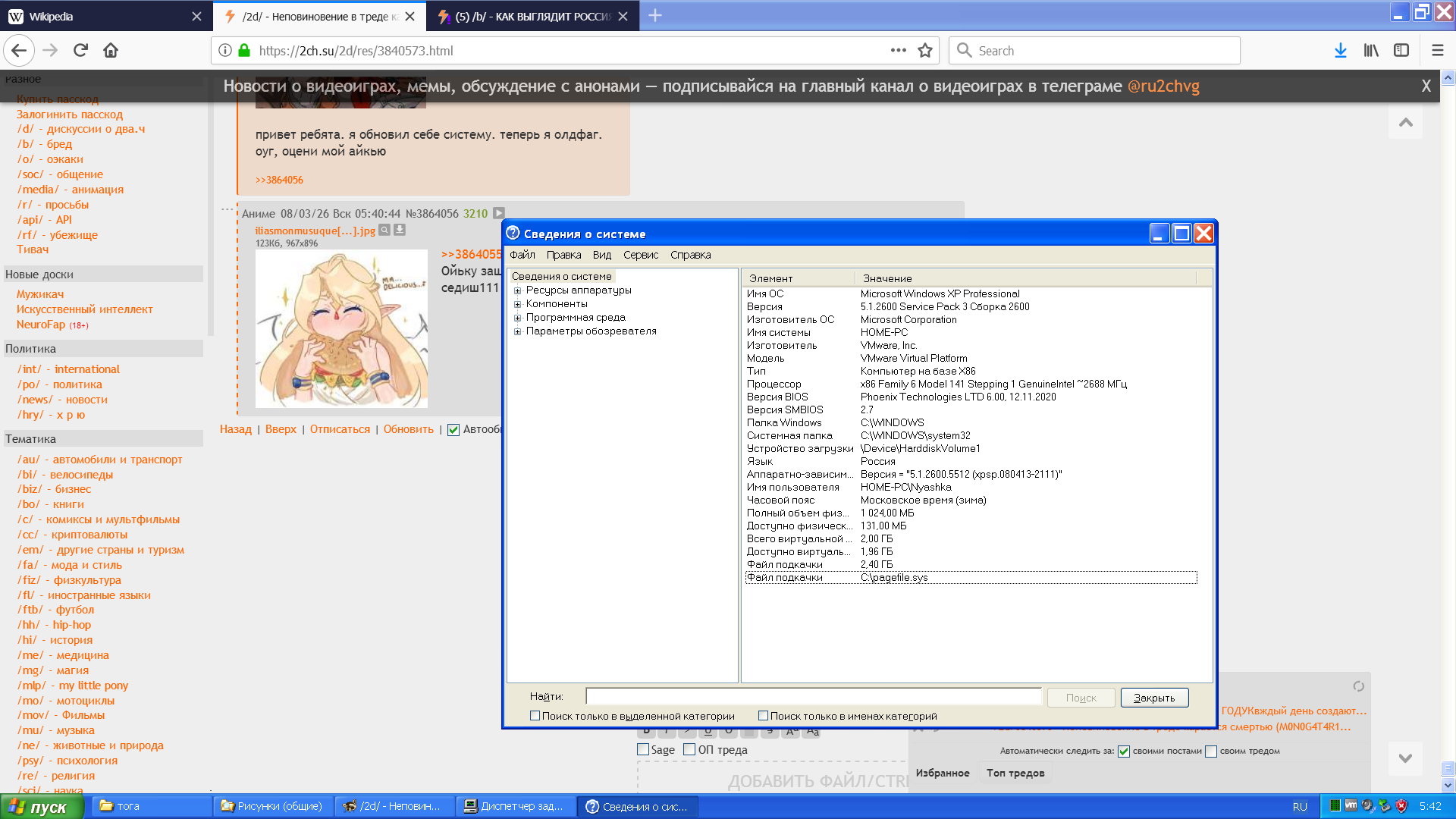The height and width of the screenshot is (819, 1456).
Task: Expand the Ресурсы аппаратуры tree node
Action: 518,290
